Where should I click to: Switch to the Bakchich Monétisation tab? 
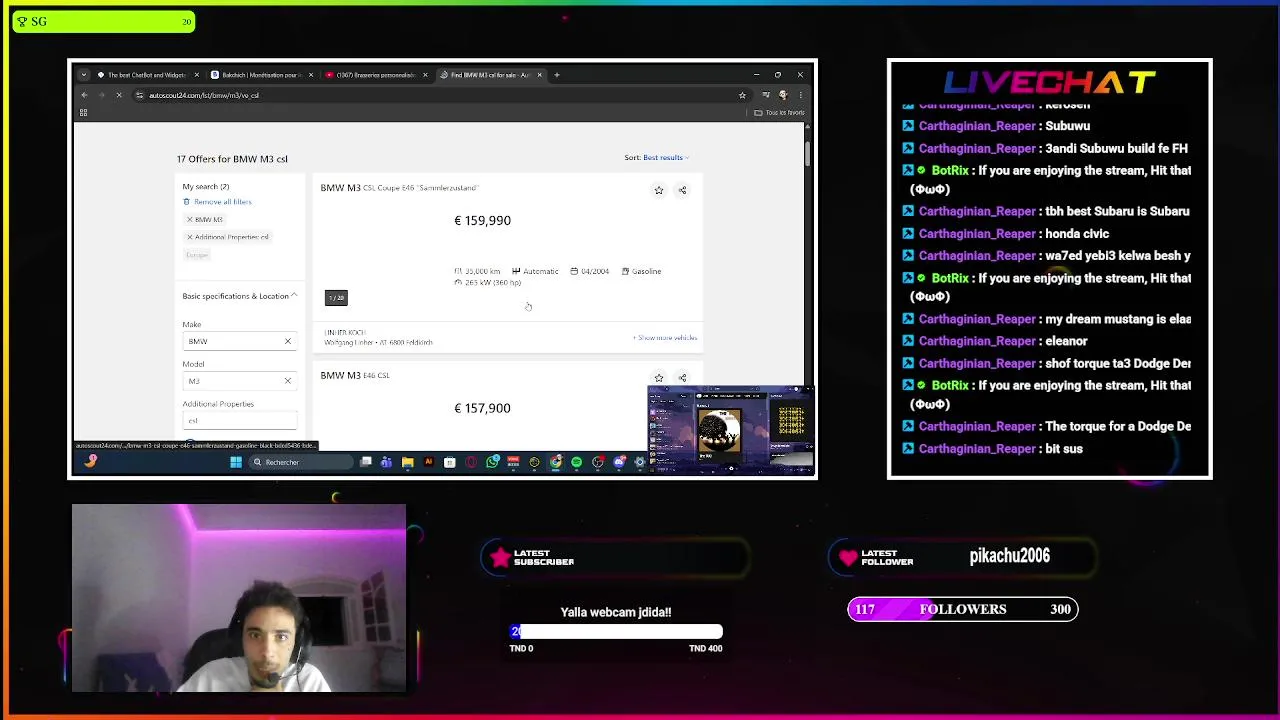coord(260,75)
